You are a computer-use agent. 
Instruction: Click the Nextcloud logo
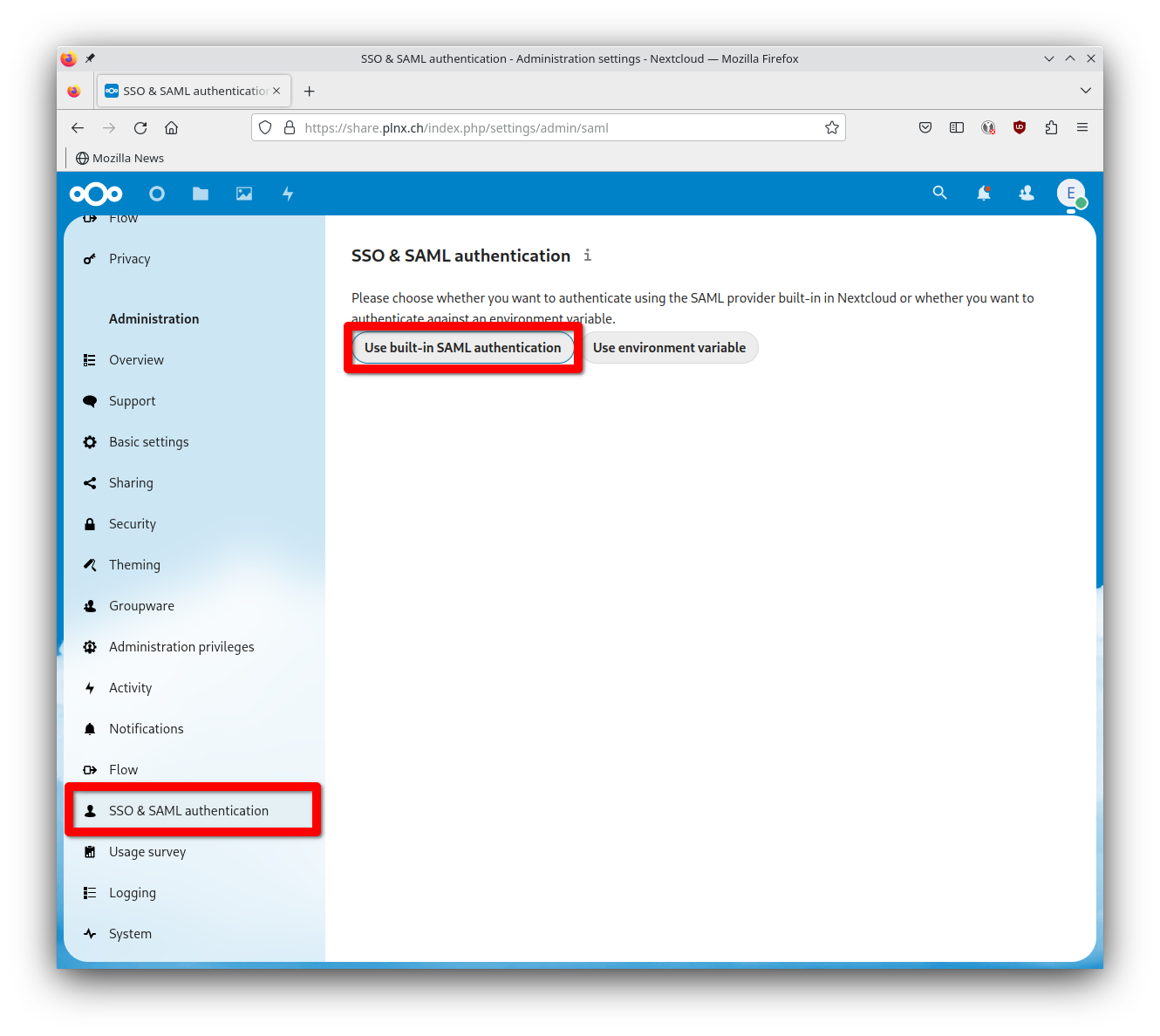pyautogui.click(x=95, y=194)
